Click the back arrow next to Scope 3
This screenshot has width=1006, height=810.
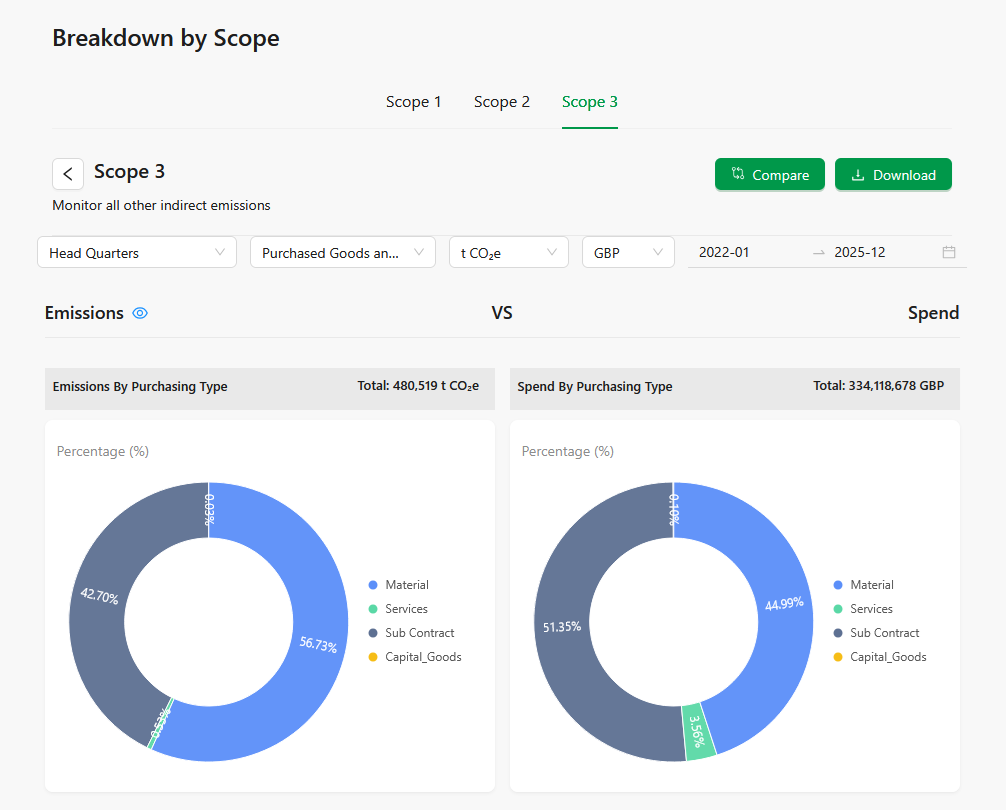(68, 174)
